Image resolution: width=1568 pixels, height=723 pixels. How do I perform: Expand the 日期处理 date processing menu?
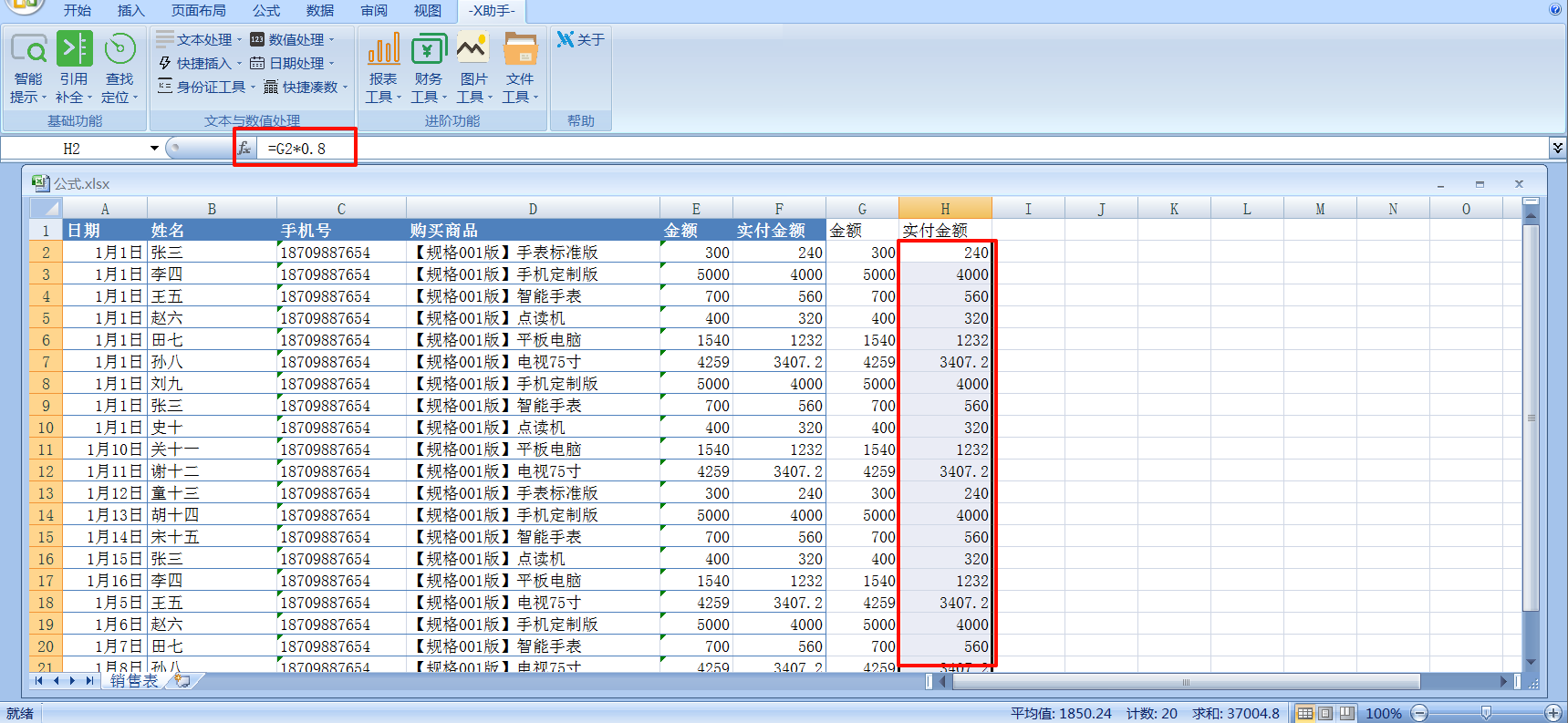pos(293,63)
